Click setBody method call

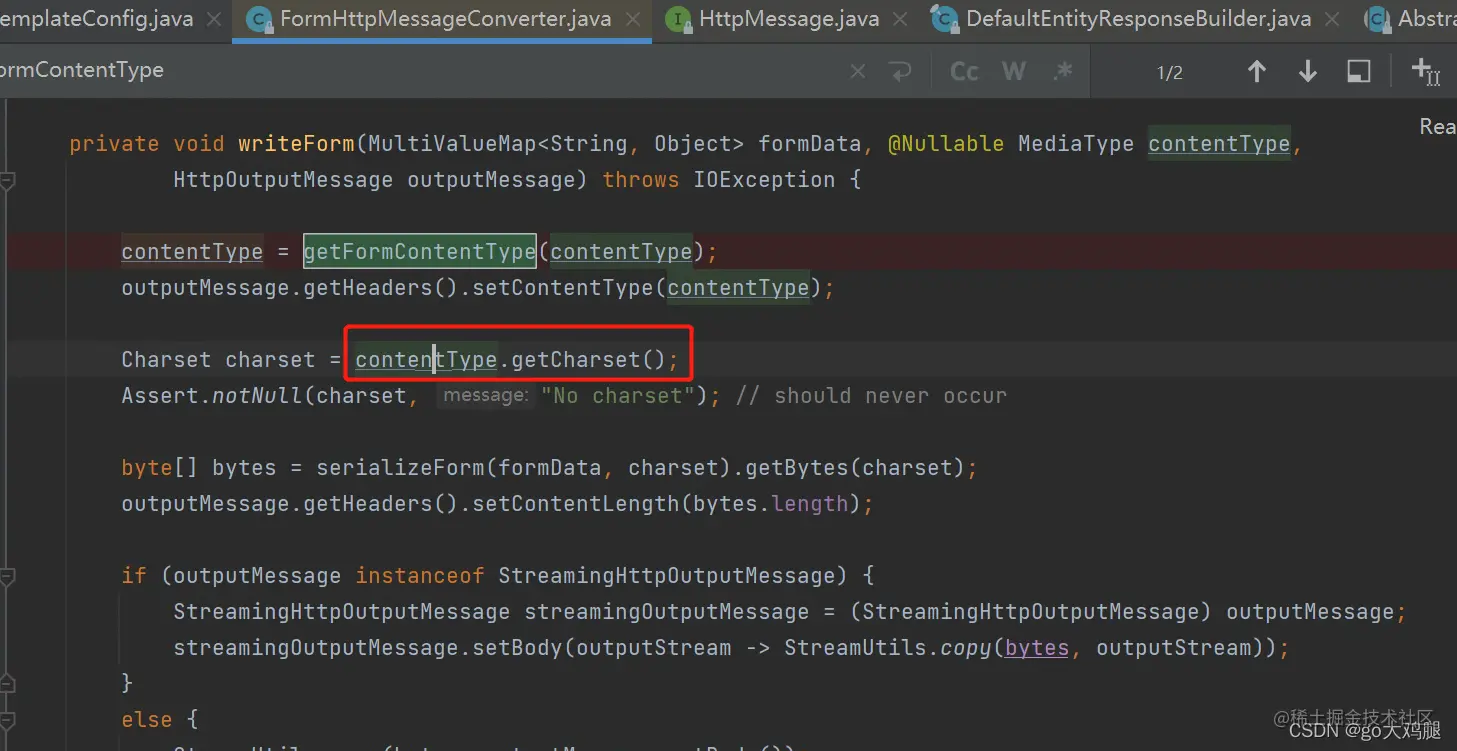[x=517, y=648]
